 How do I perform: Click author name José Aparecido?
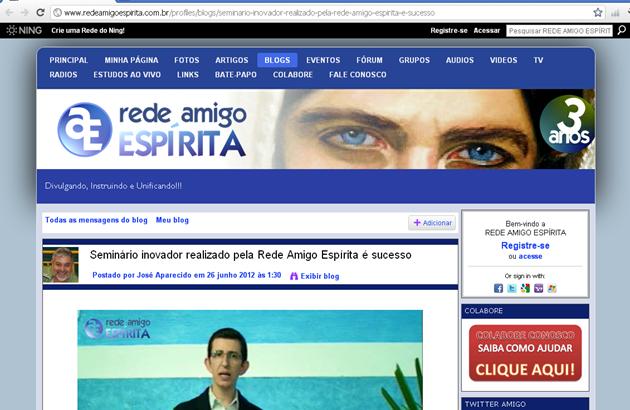click(x=164, y=275)
